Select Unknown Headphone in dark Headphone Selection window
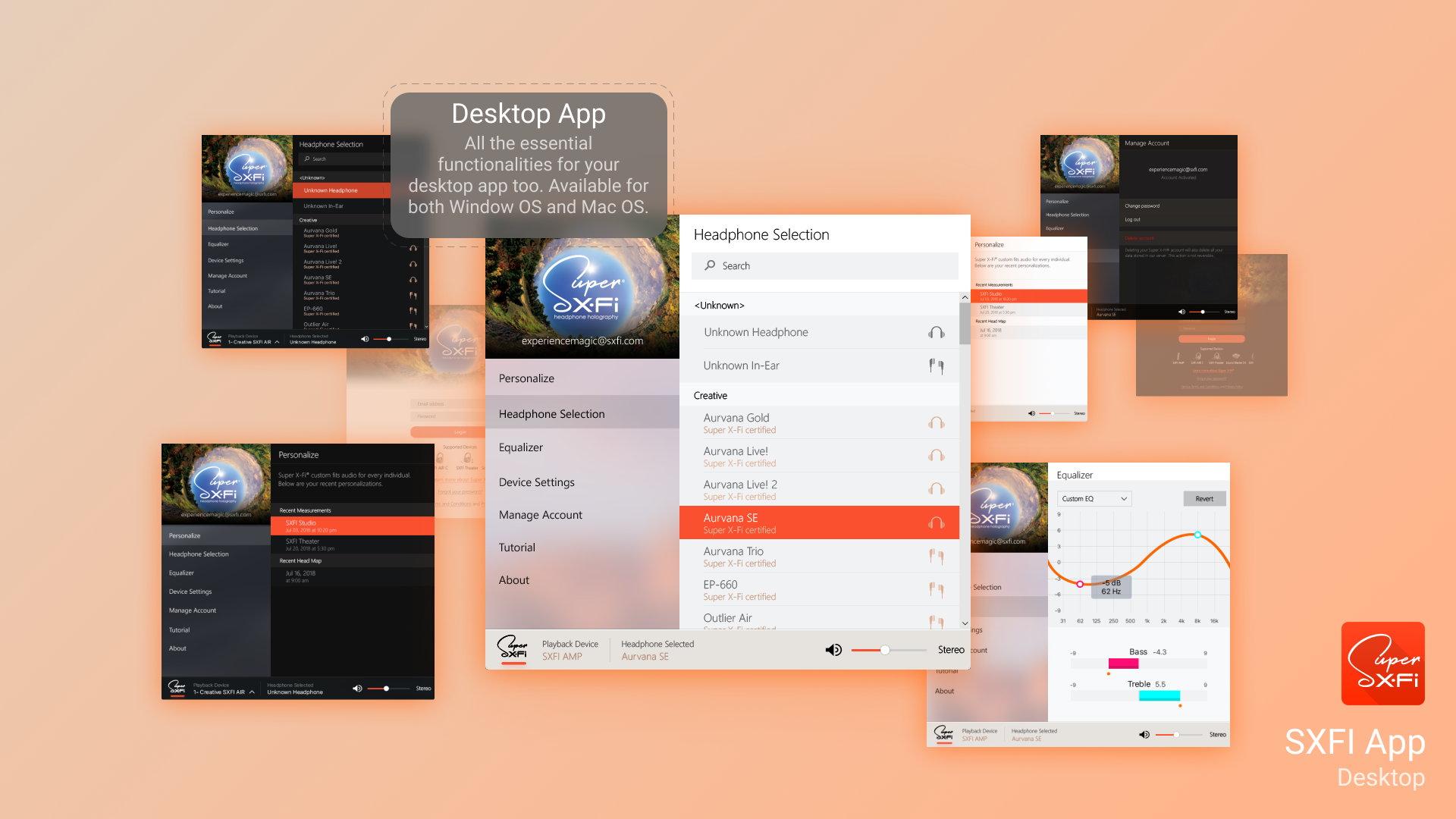 click(x=343, y=190)
